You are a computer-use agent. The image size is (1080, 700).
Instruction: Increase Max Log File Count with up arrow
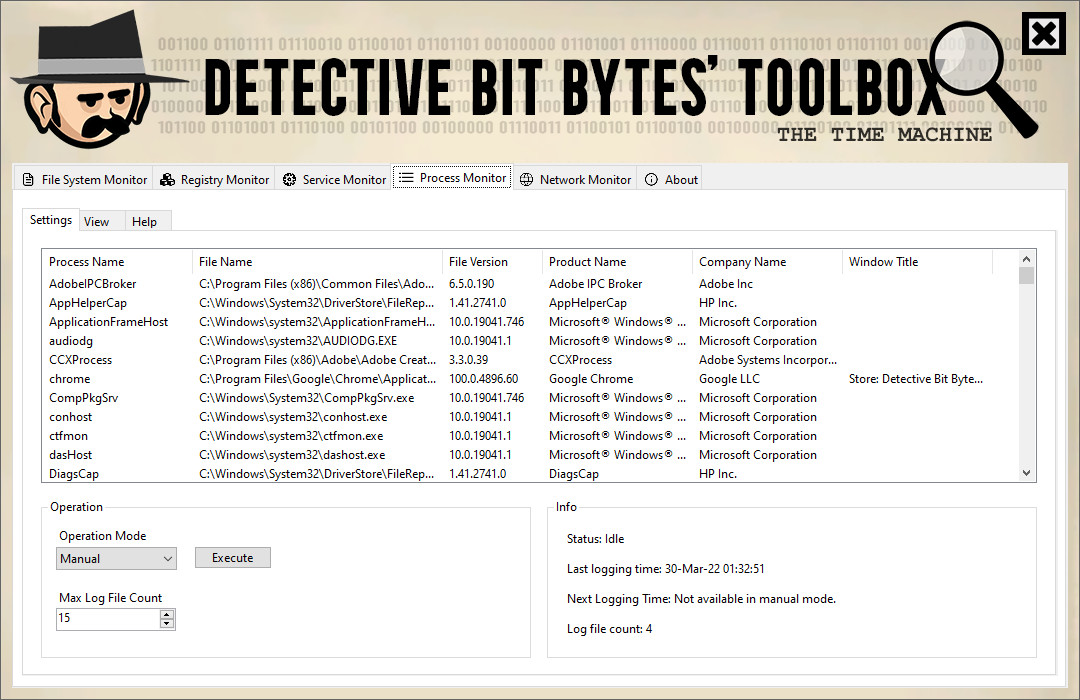167,614
